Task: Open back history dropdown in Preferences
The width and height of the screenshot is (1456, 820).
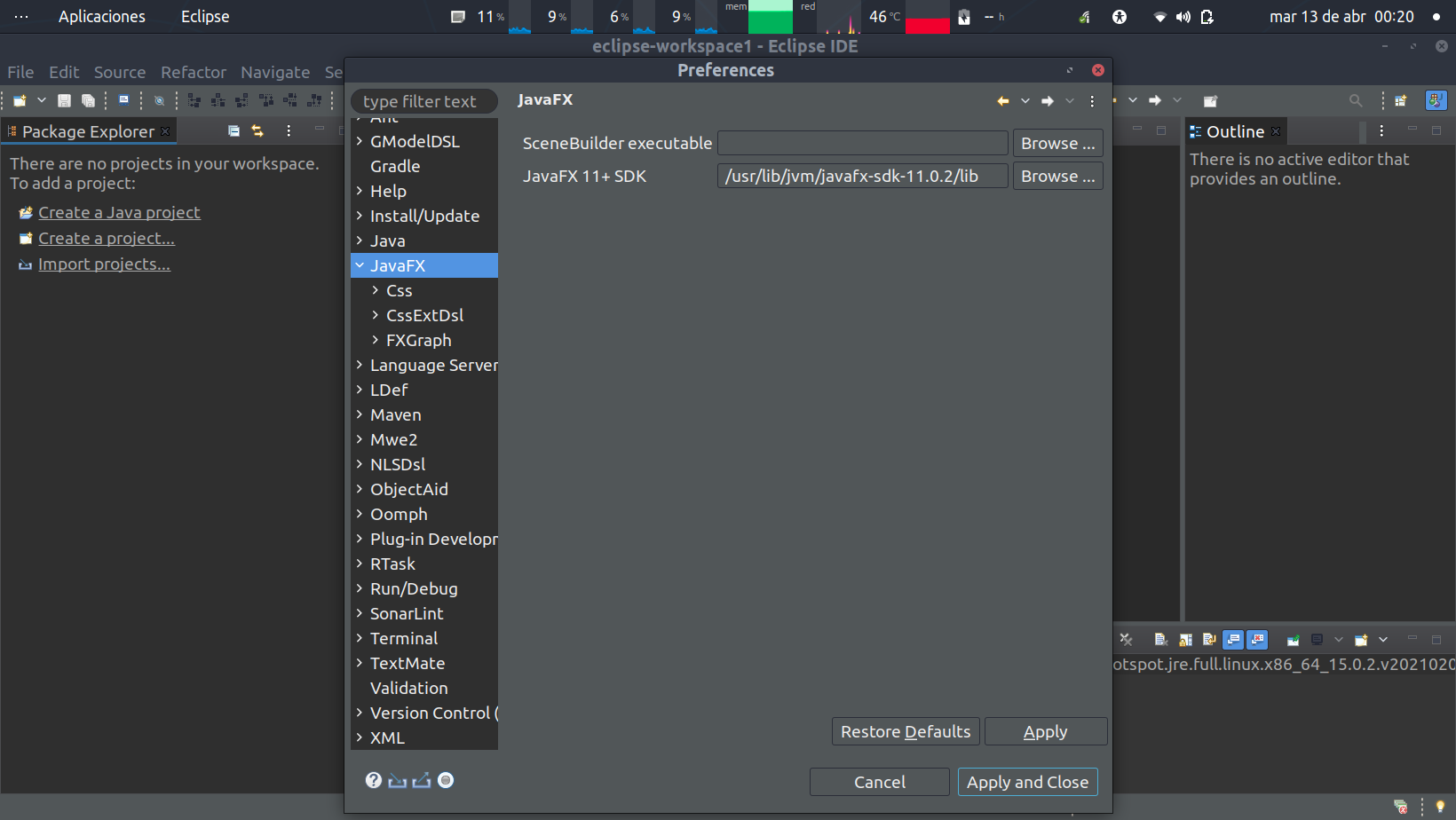Action: [1025, 101]
